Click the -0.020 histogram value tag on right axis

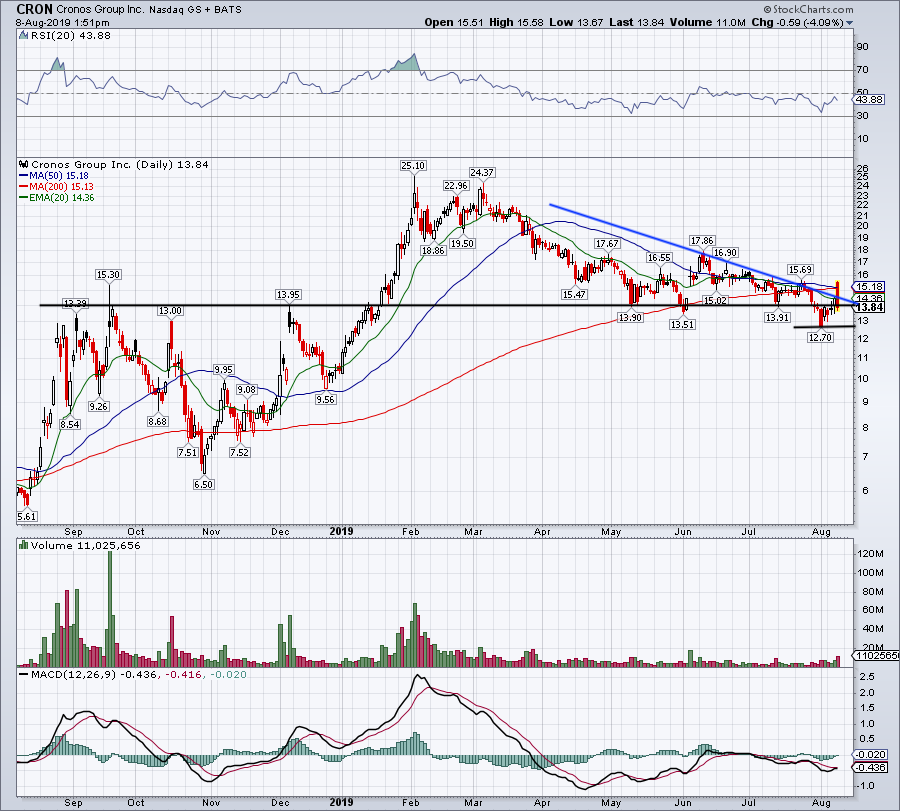(x=871, y=754)
